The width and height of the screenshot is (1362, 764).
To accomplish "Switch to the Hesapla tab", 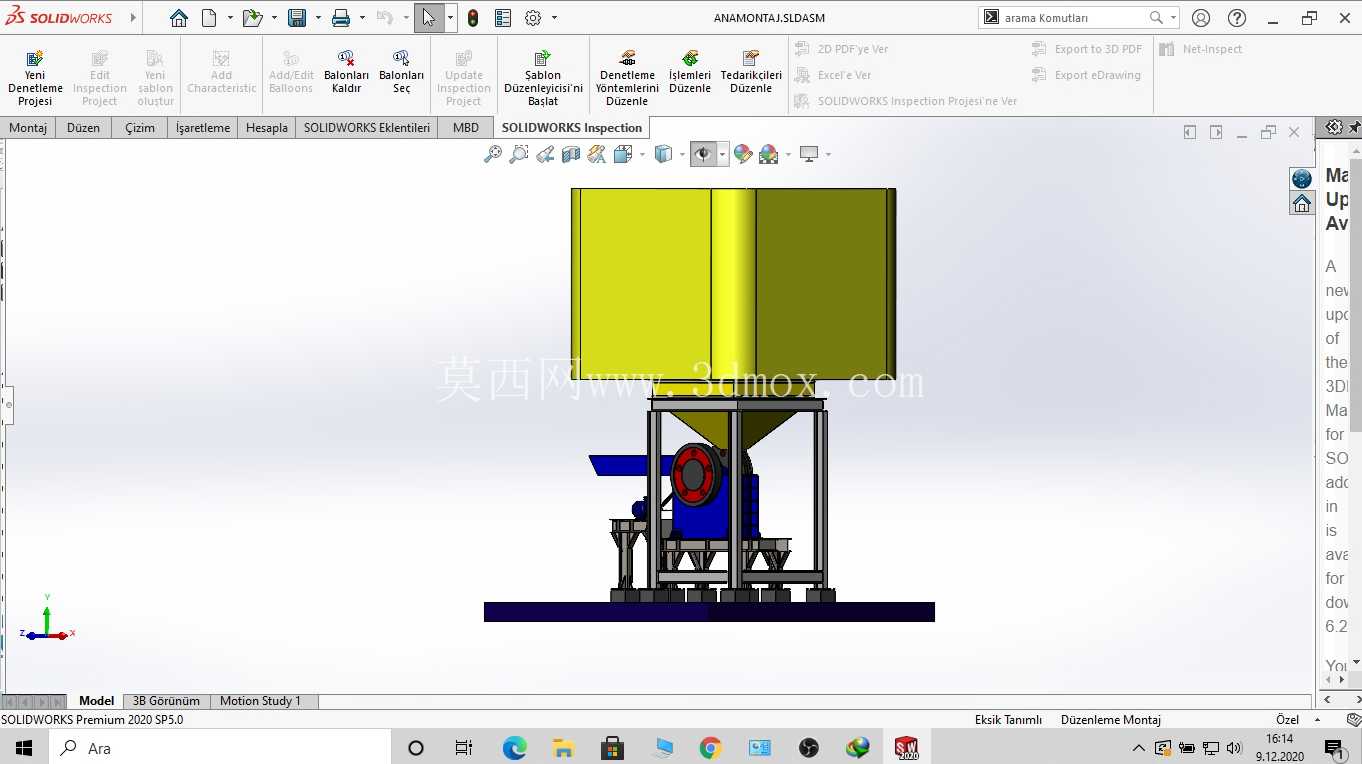I will click(x=267, y=128).
